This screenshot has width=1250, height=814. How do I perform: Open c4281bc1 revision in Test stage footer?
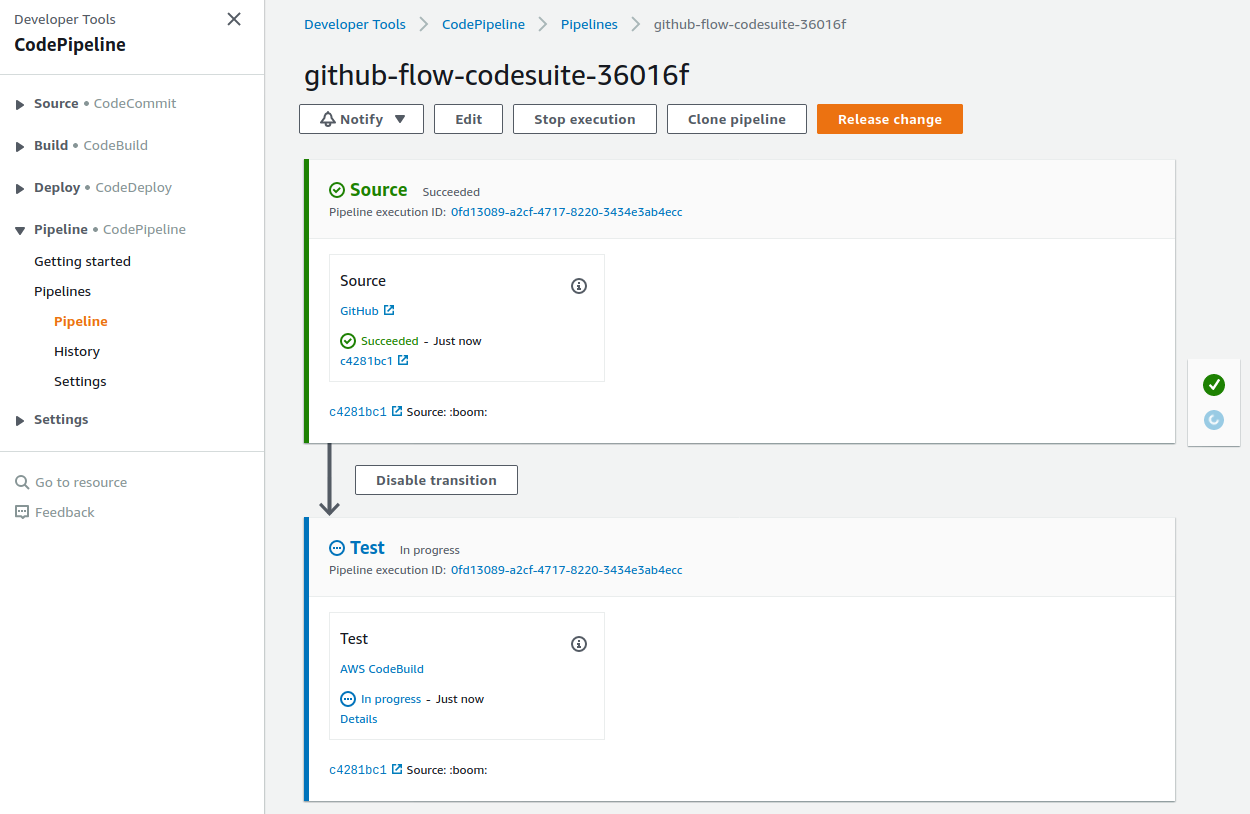coord(358,769)
